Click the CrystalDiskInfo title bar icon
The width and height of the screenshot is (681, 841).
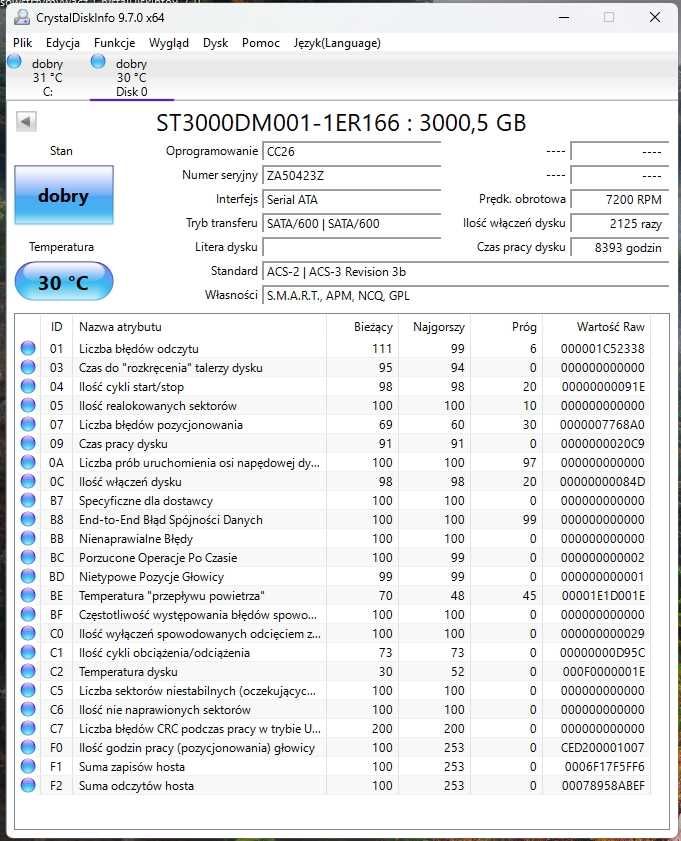coord(21,17)
